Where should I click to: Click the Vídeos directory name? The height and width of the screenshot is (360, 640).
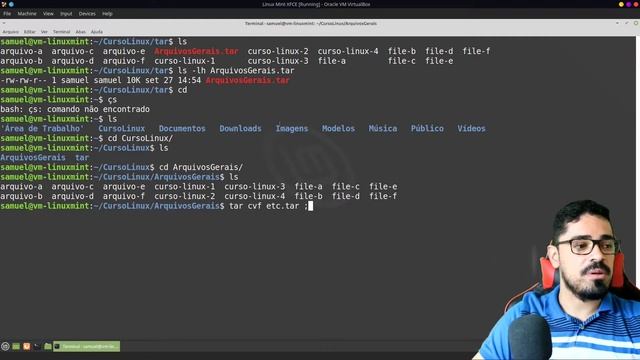(471, 129)
